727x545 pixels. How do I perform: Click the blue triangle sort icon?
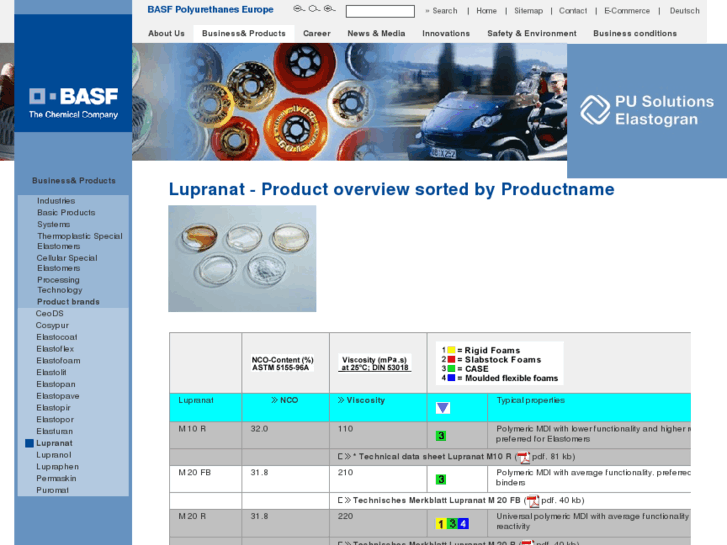click(443, 408)
